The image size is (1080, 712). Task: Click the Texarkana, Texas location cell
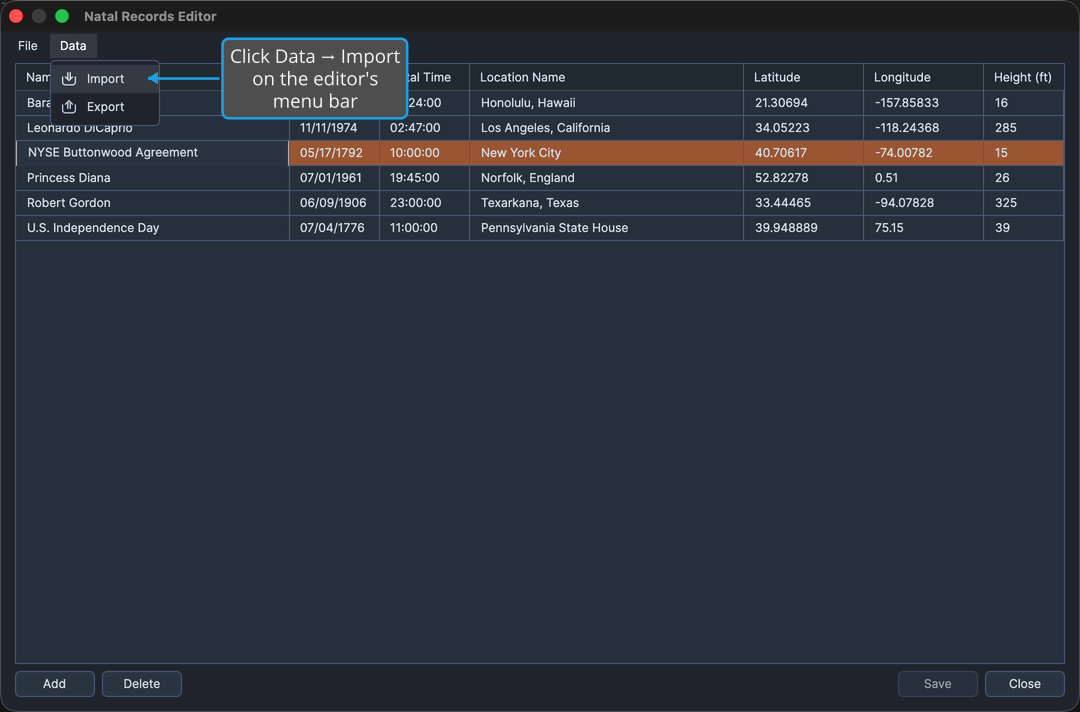click(x=606, y=203)
